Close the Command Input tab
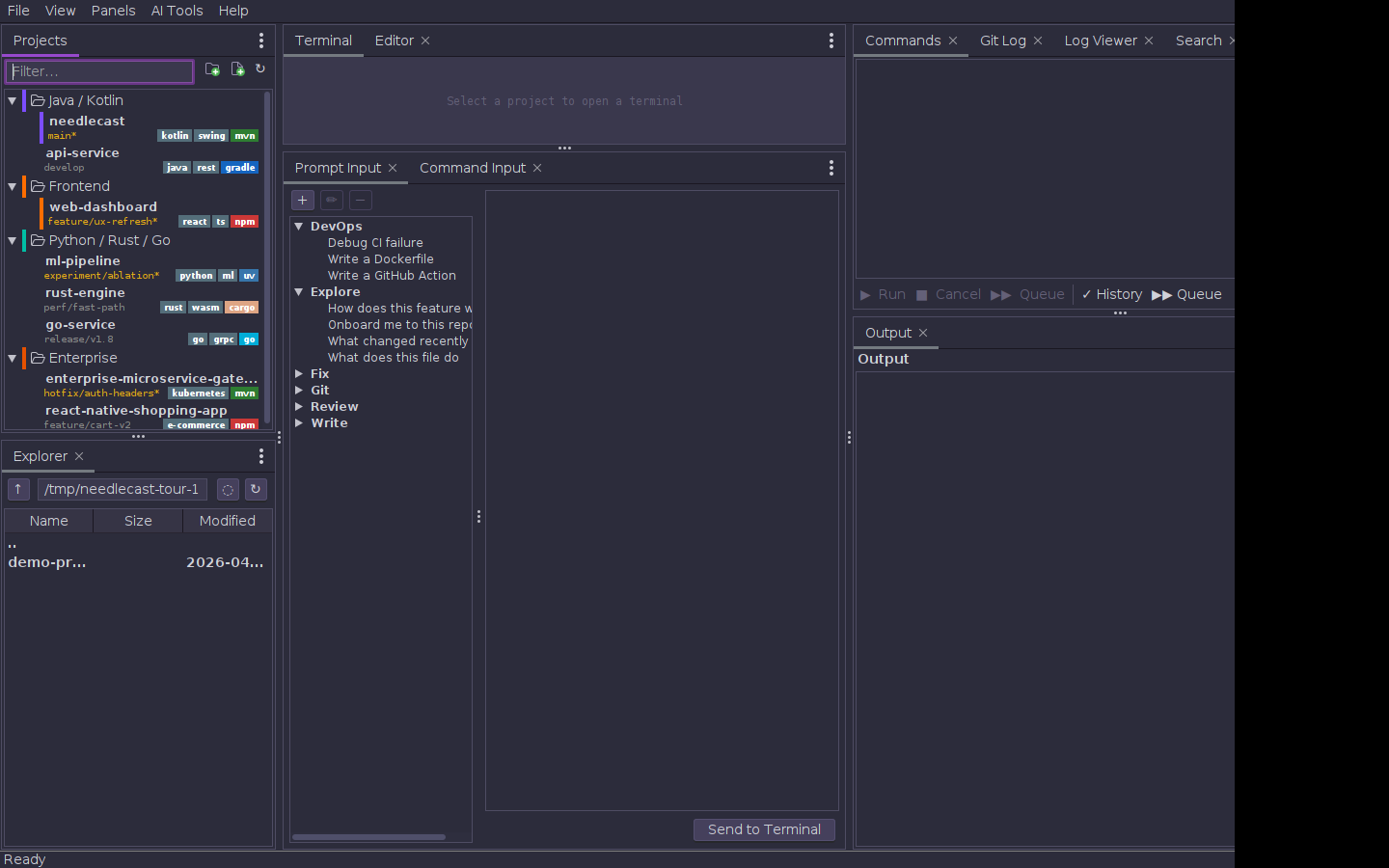The width and height of the screenshot is (1389, 868). point(537,168)
